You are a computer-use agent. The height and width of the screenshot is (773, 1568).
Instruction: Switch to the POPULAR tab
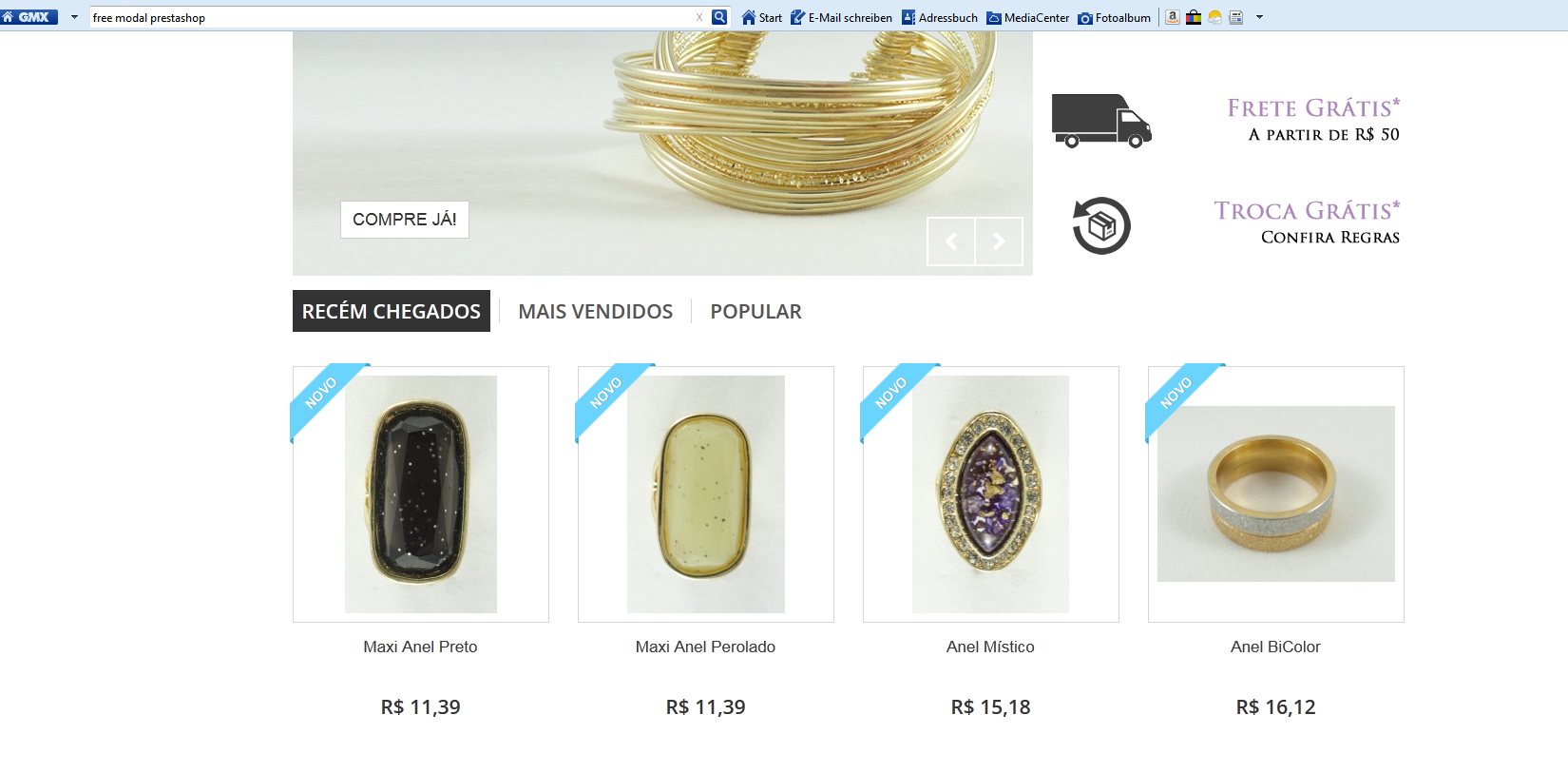(756, 311)
